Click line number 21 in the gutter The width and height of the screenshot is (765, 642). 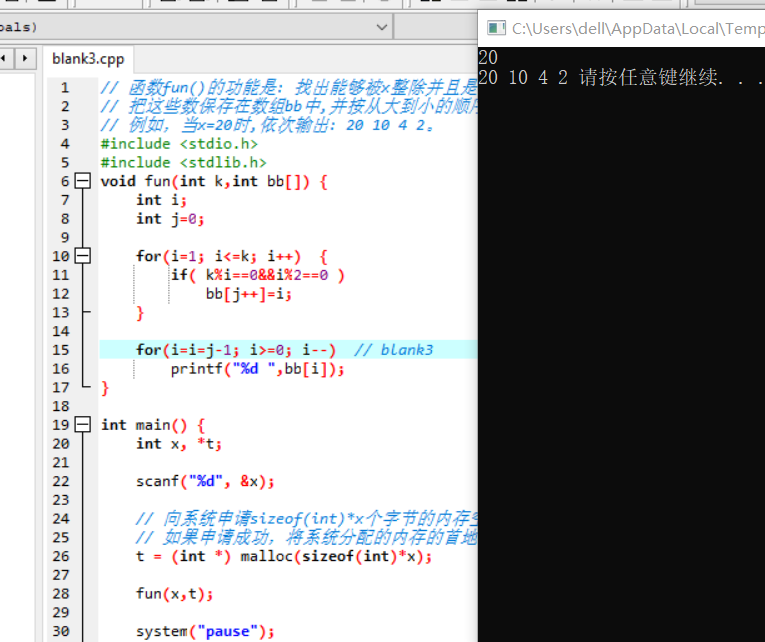(61, 462)
